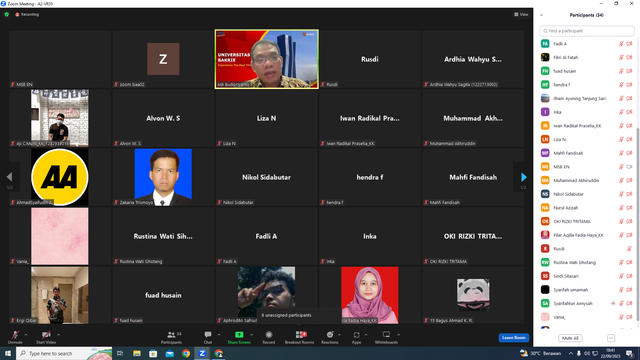
Task: Select the Adi Budipriyanto speaker video tile
Action: 267,59
